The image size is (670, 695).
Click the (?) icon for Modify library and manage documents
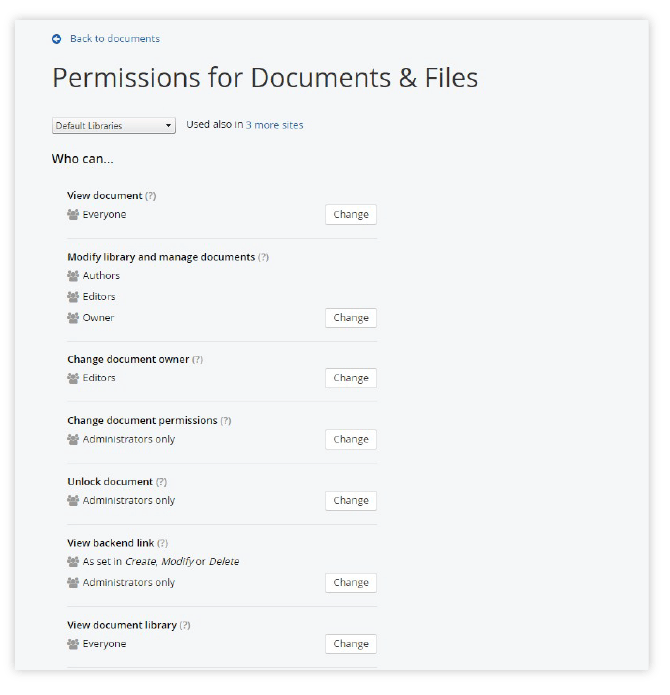[264, 257]
